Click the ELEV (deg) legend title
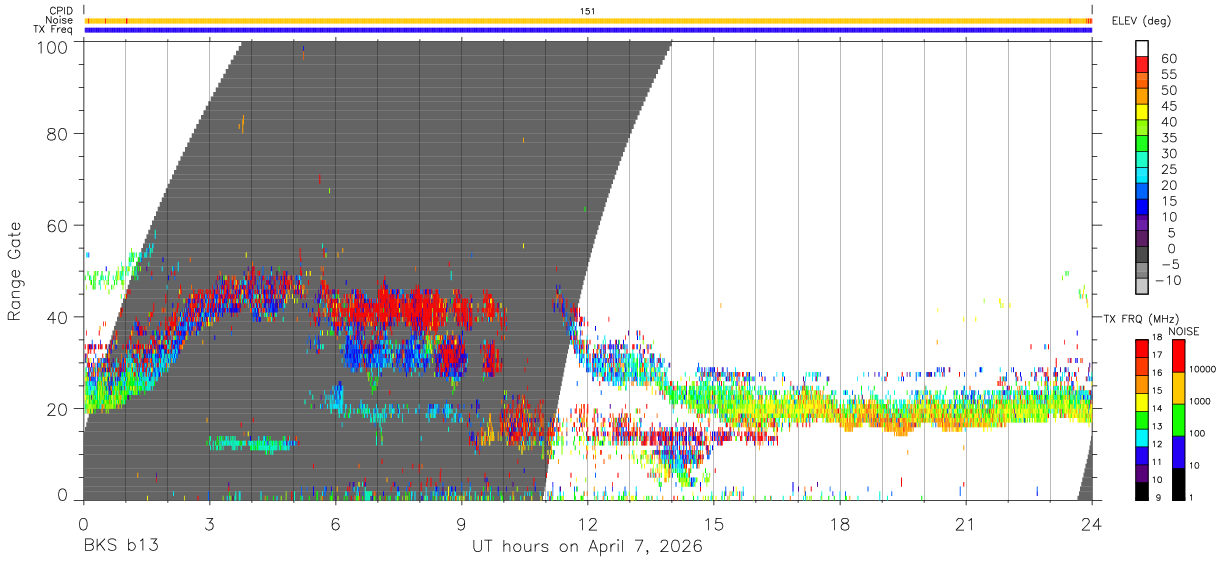Image resolution: width=1228 pixels, height=567 pixels. [x=1141, y=20]
